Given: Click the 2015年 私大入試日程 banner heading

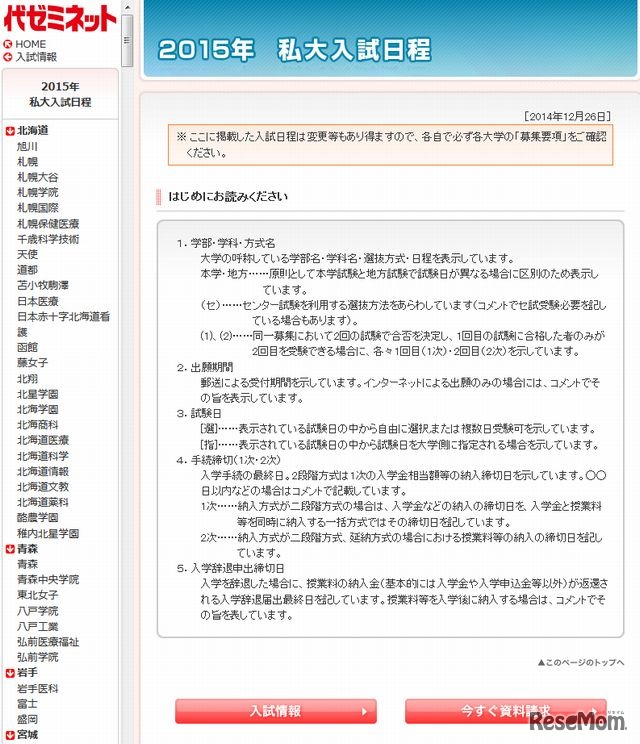Looking at the screenshot, I should 294,50.
